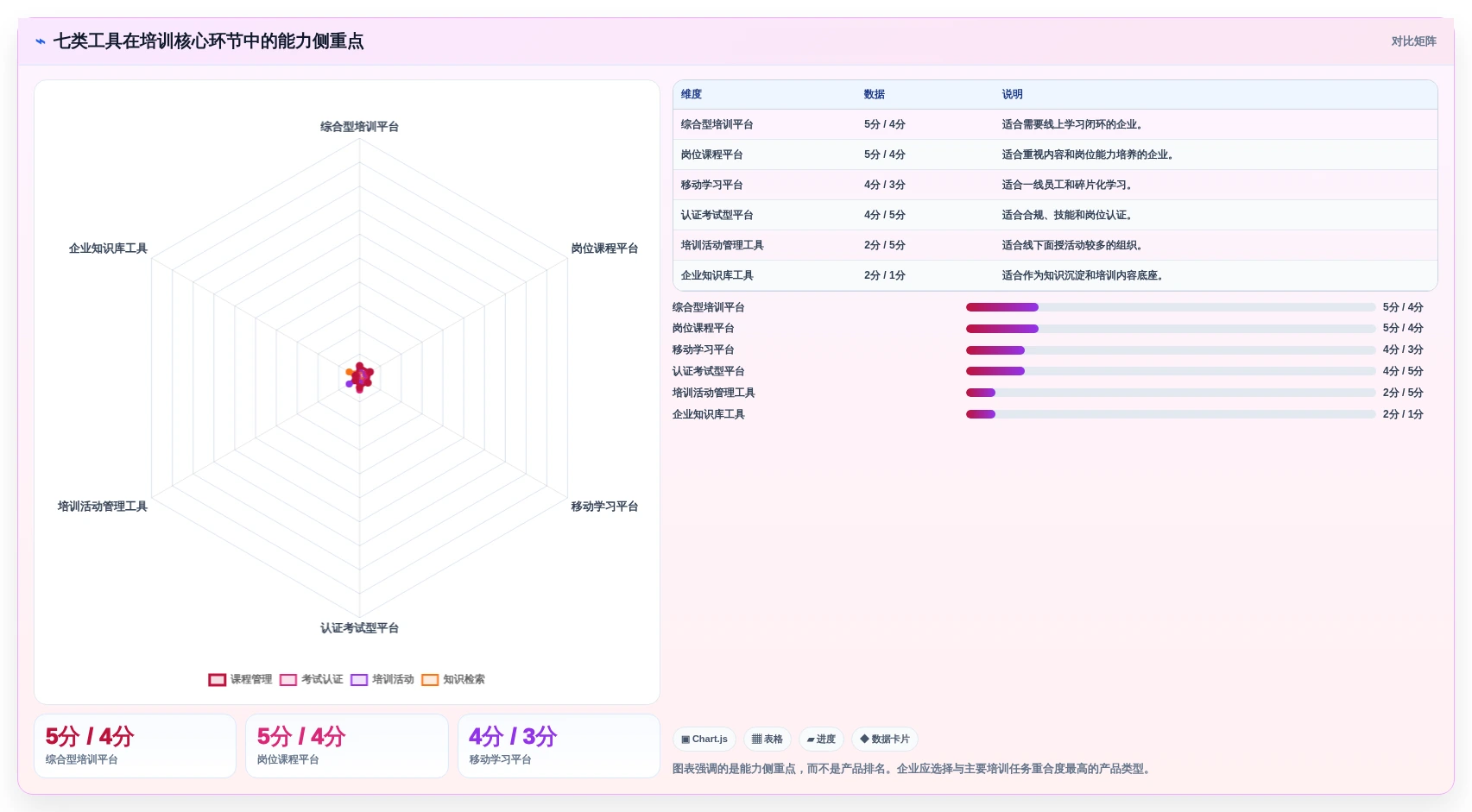Click the Chart.js tag chip

tap(704, 740)
